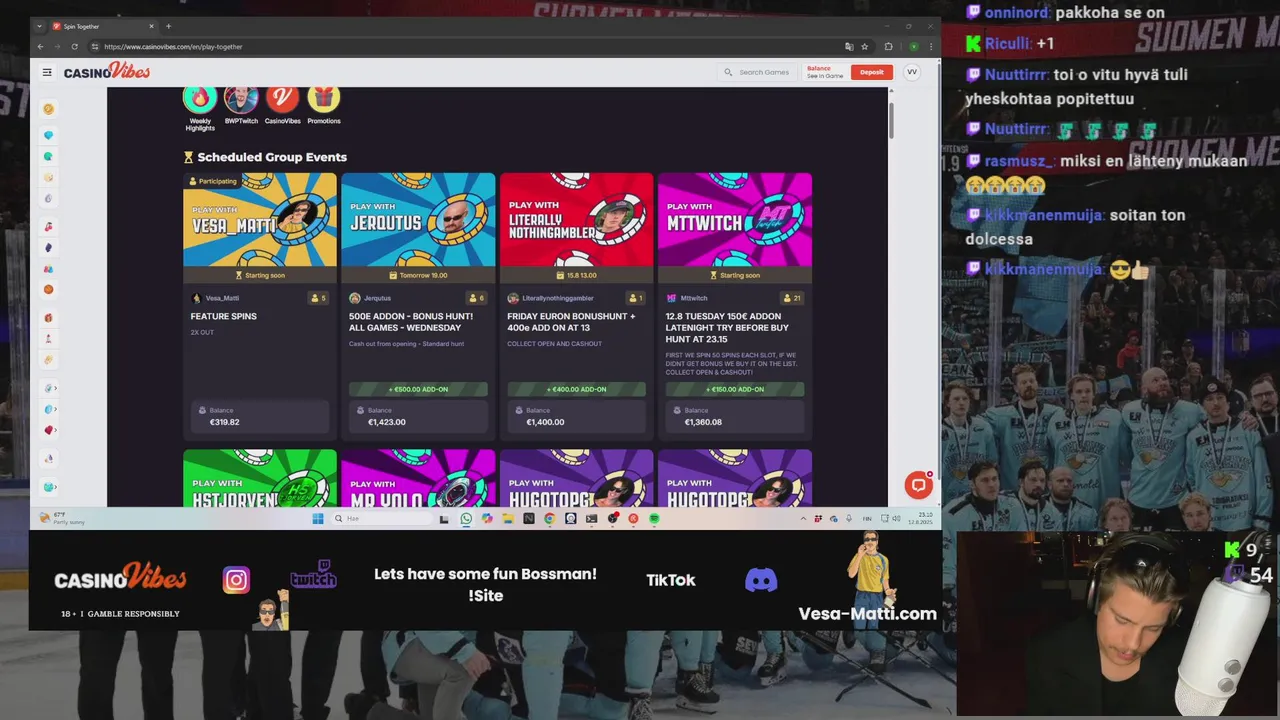Click the €319.82 balance value

(x=224, y=422)
